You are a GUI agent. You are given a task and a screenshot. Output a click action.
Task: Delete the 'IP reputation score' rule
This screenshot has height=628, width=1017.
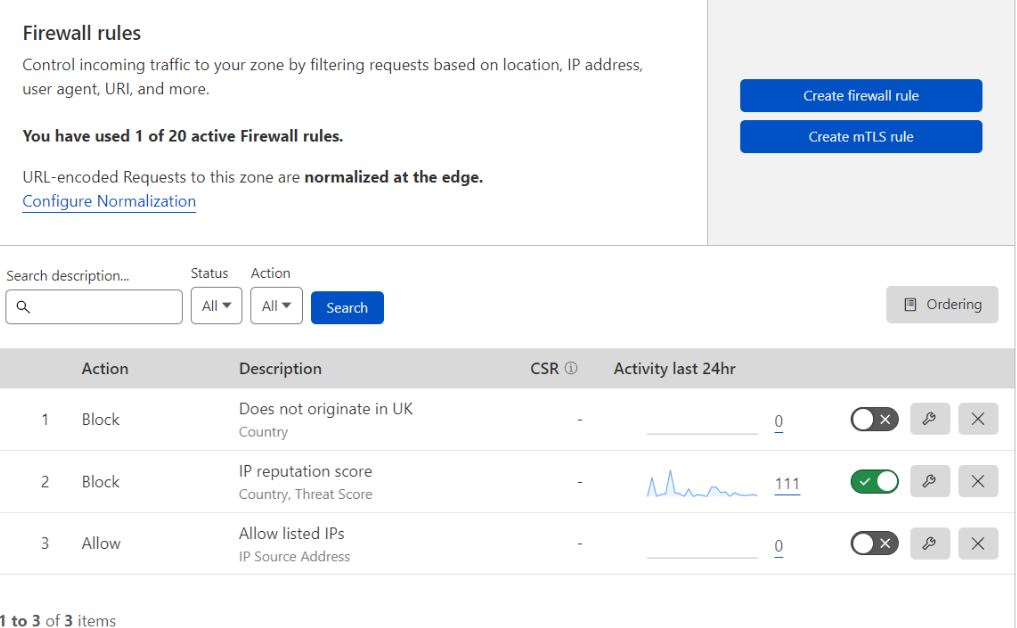click(x=978, y=481)
